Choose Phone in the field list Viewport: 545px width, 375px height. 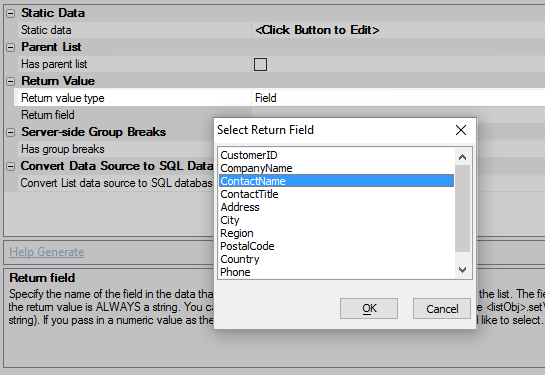tap(336, 272)
